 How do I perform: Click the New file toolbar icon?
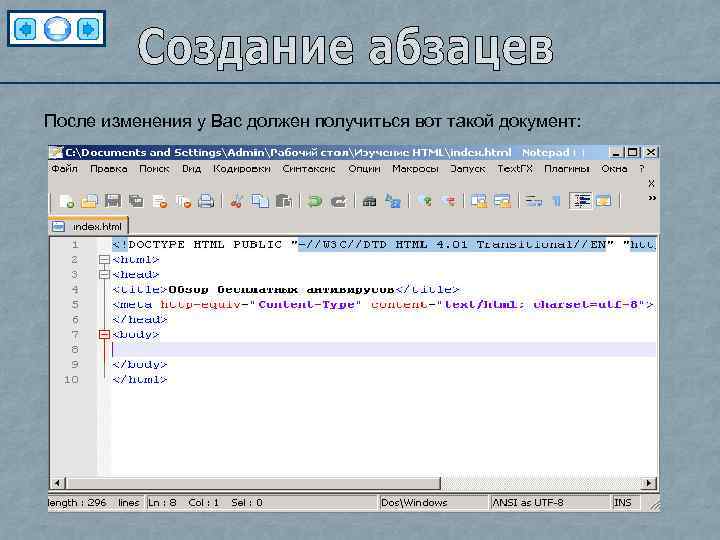pyautogui.click(x=67, y=201)
